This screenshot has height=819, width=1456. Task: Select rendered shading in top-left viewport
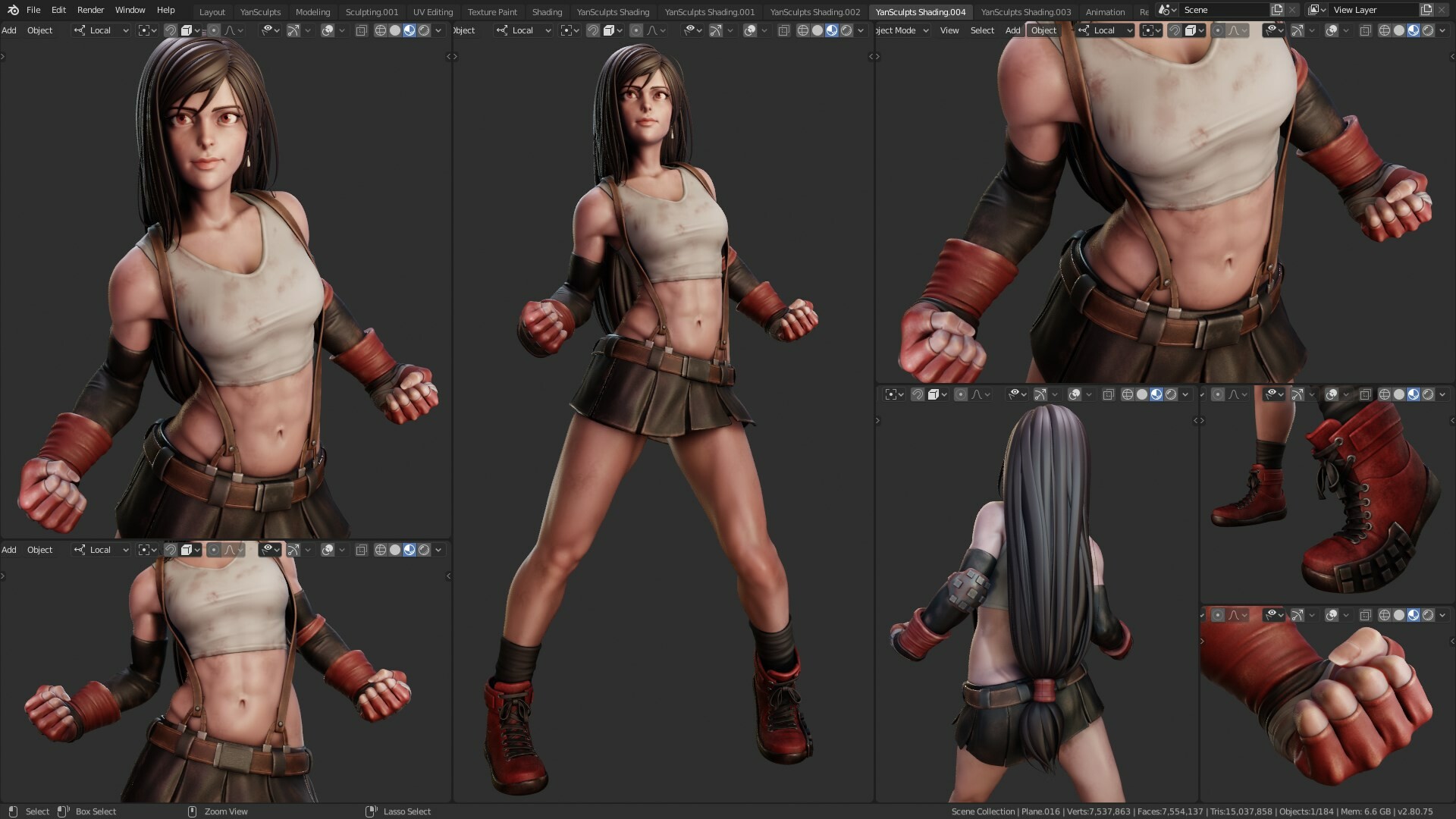(x=424, y=30)
